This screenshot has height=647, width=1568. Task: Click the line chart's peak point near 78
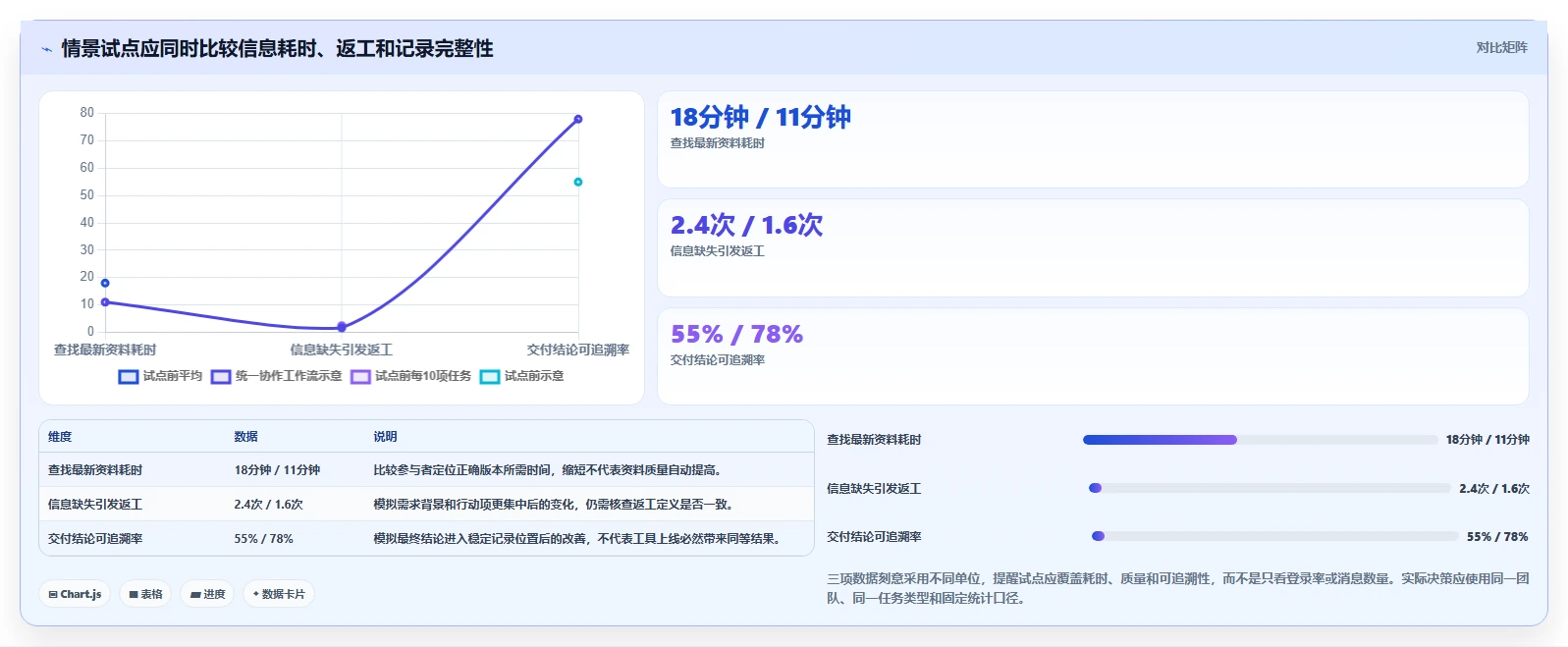click(x=578, y=119)
